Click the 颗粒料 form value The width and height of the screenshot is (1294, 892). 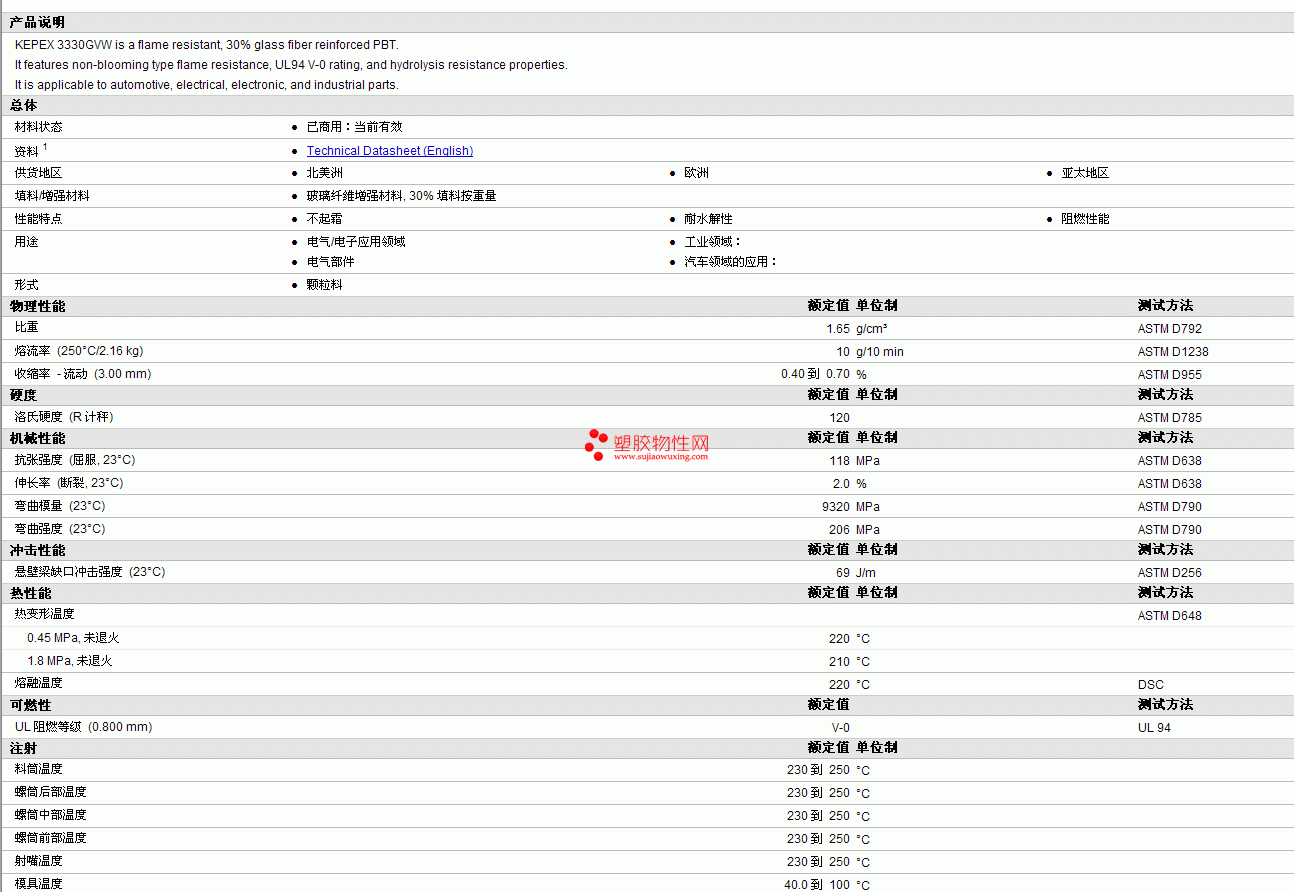coord(325,285)
